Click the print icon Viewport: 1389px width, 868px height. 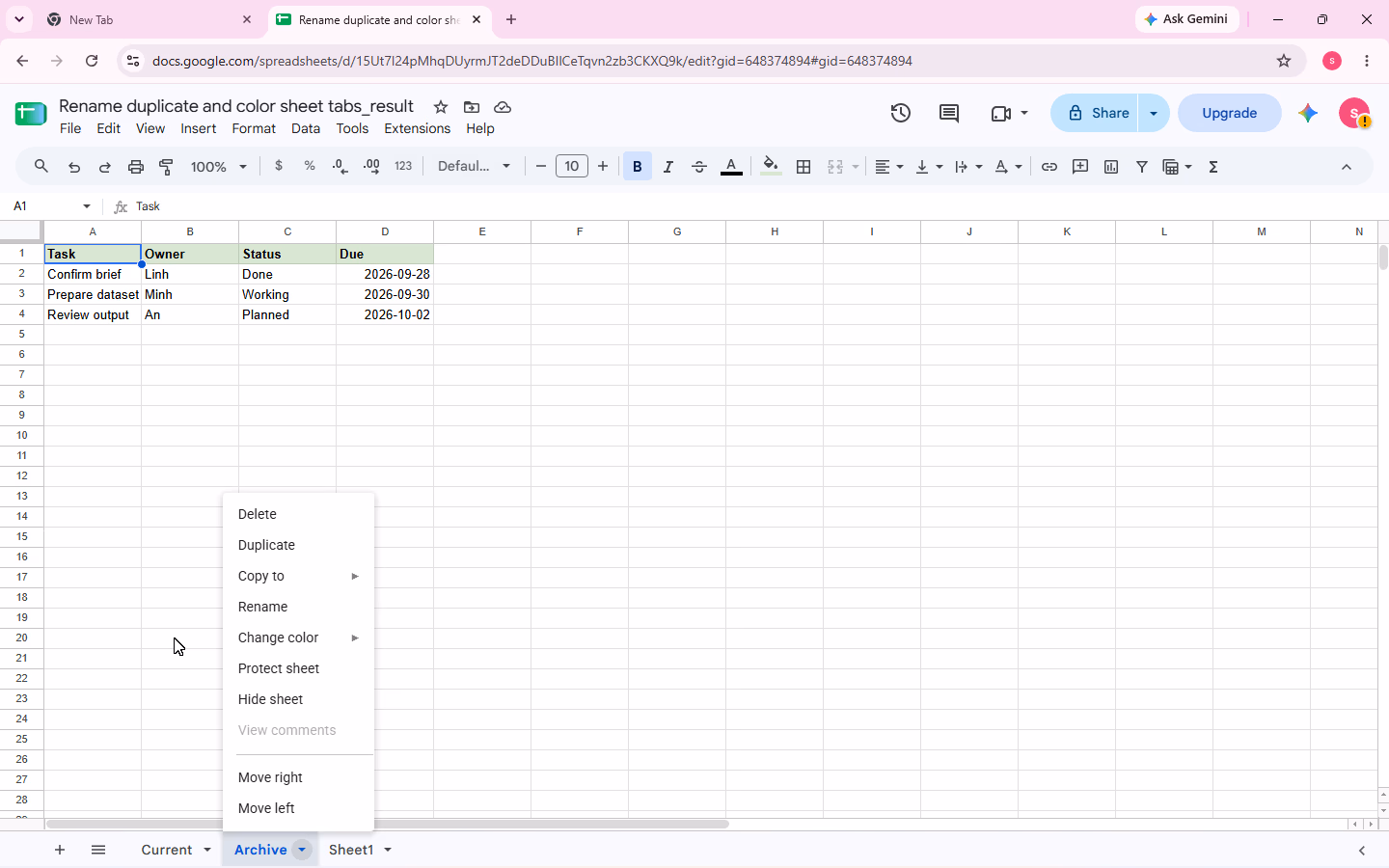(x=136, y=167)
